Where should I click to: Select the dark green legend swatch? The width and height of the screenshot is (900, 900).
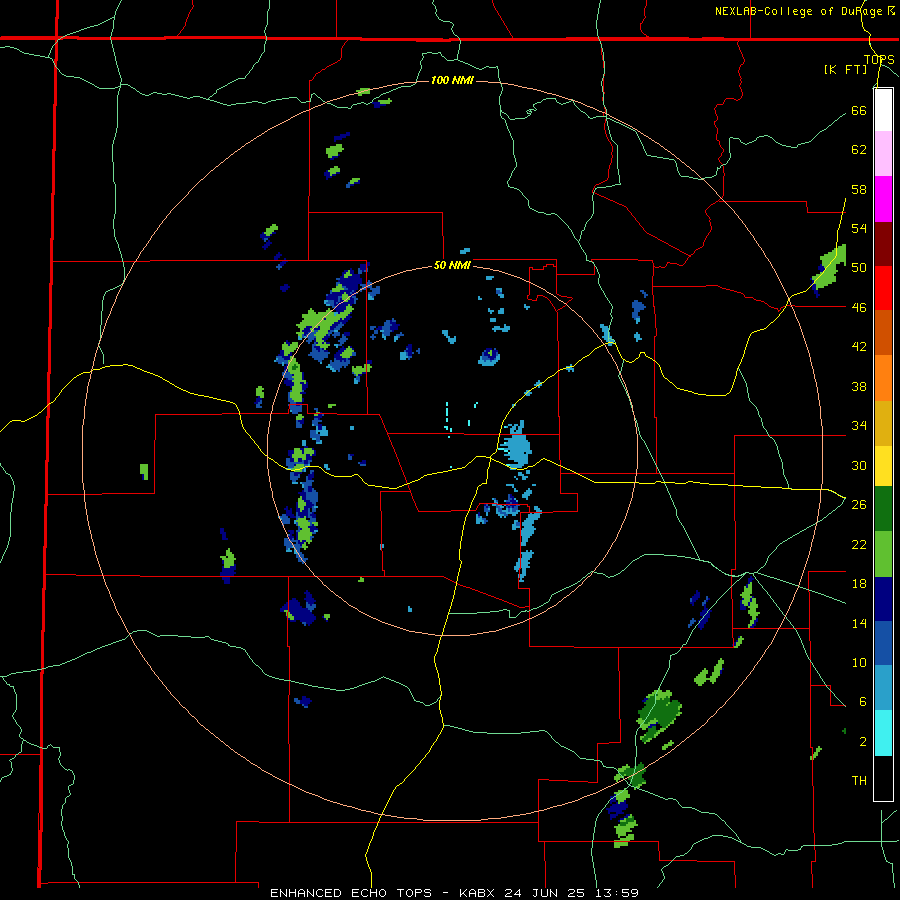coord(883,509)
